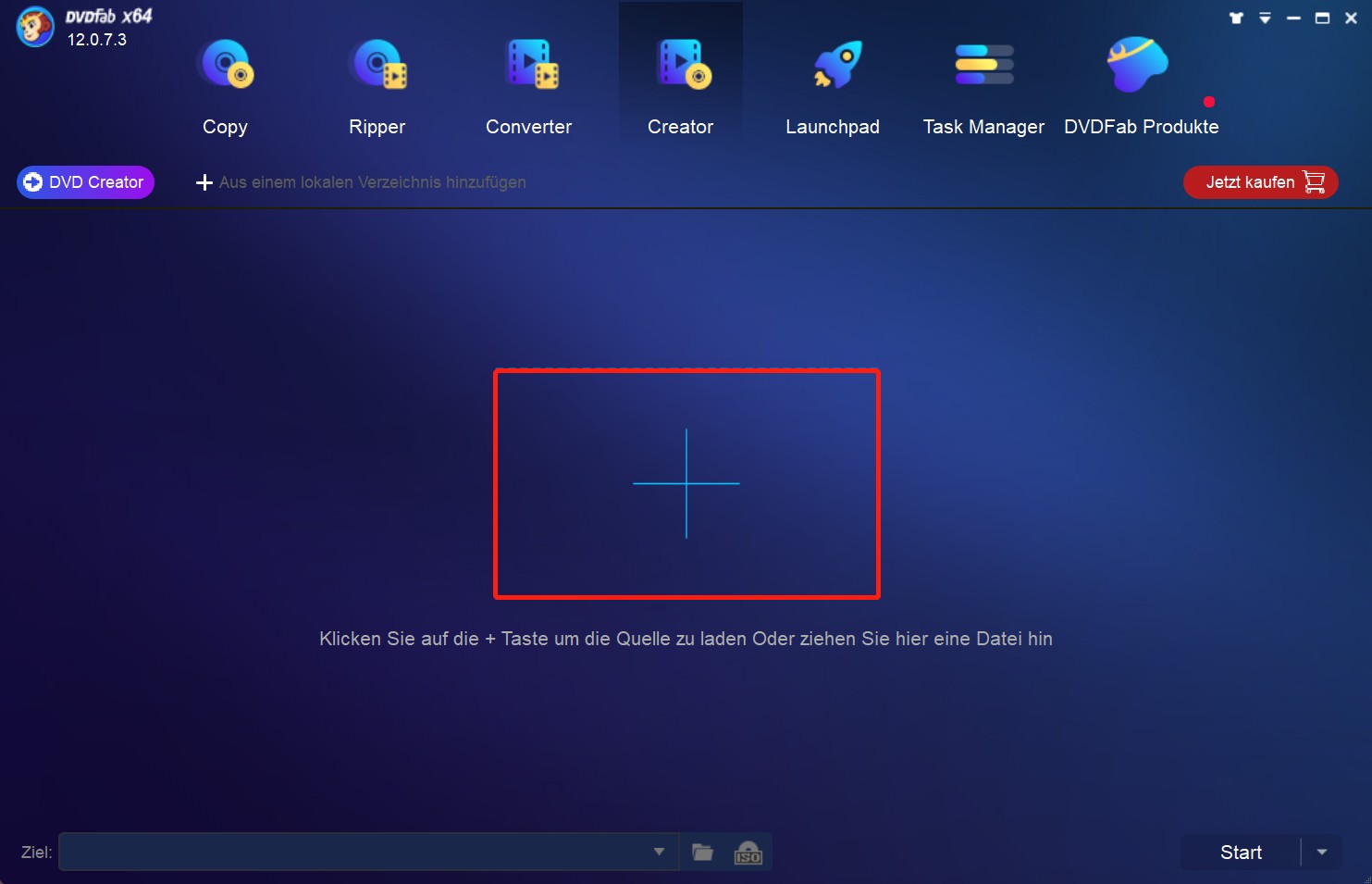Click the large plus to load source
Image resolution: width=1372 pixels, height=884 pixels.
[686, 483]
